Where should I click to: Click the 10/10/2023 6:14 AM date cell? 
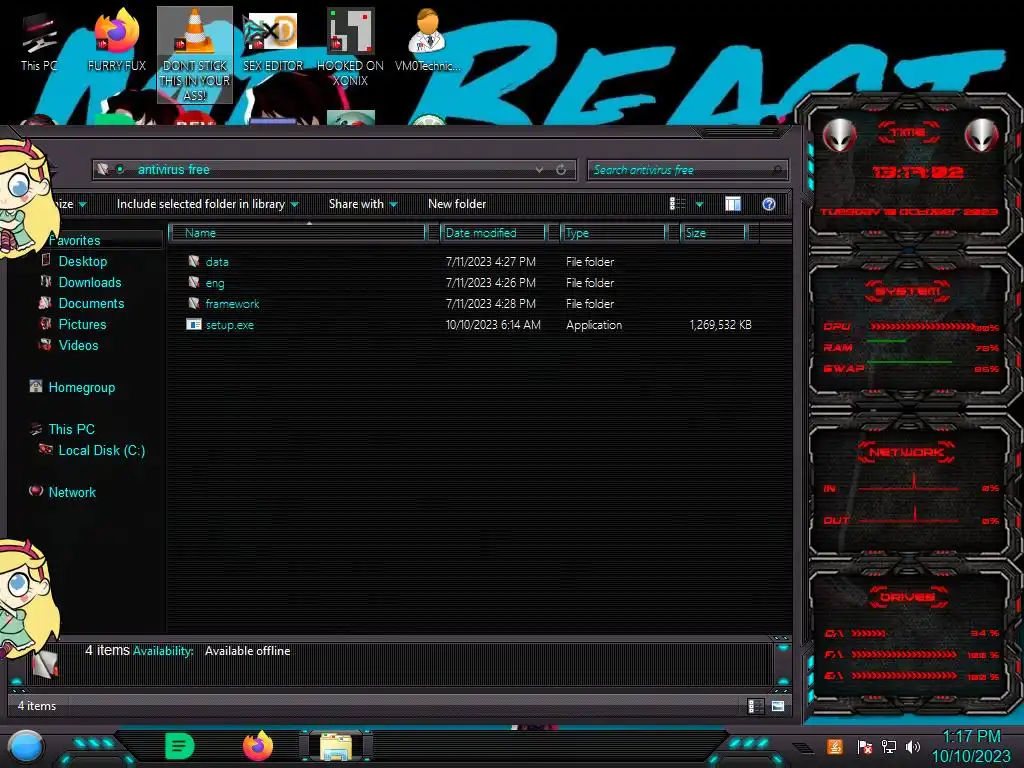pos(493,325)
